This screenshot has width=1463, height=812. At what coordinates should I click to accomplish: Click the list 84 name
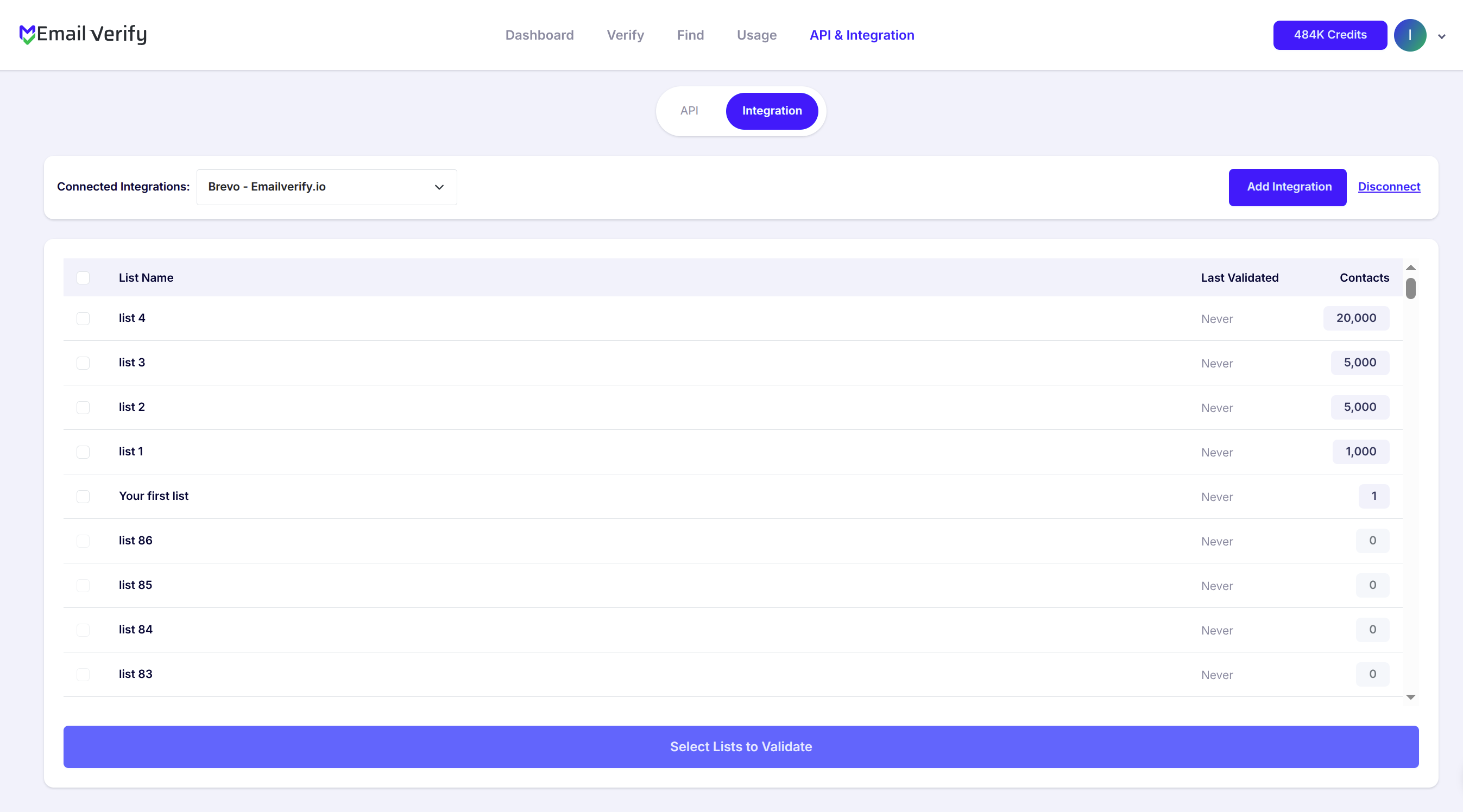(135, 630)
